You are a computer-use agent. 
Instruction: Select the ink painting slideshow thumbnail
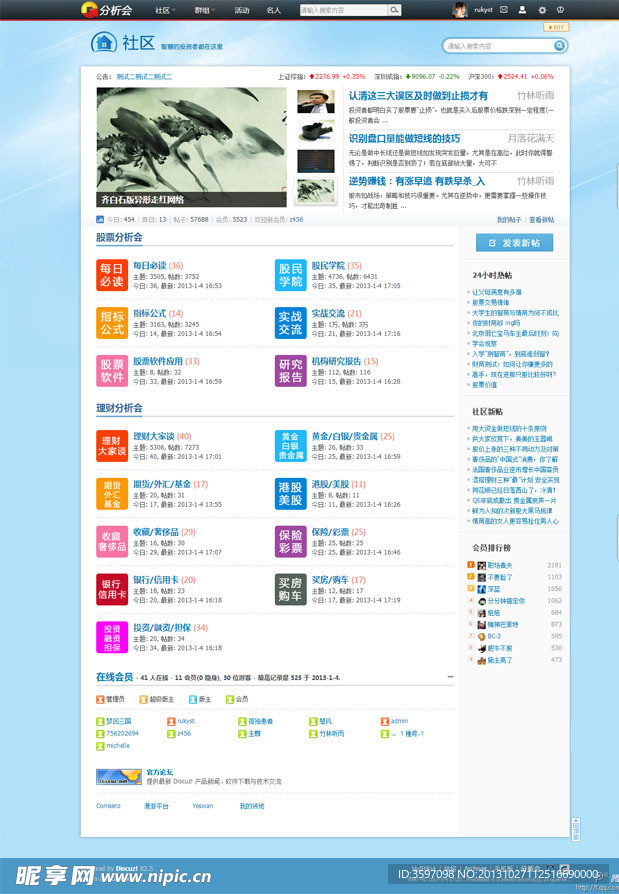(x=316, y=191)
